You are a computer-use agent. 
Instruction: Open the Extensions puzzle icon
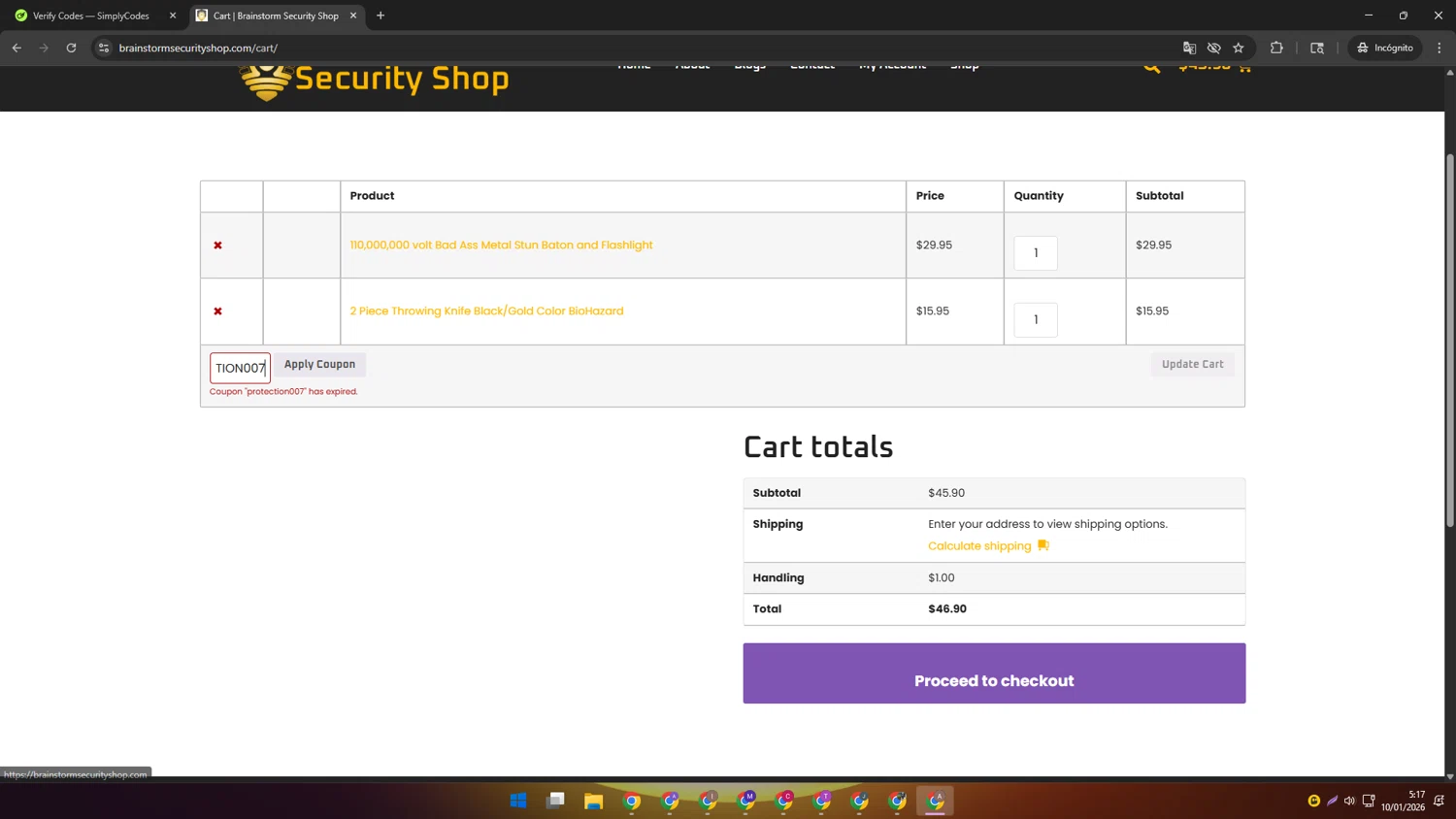[x=1276, y=48]
